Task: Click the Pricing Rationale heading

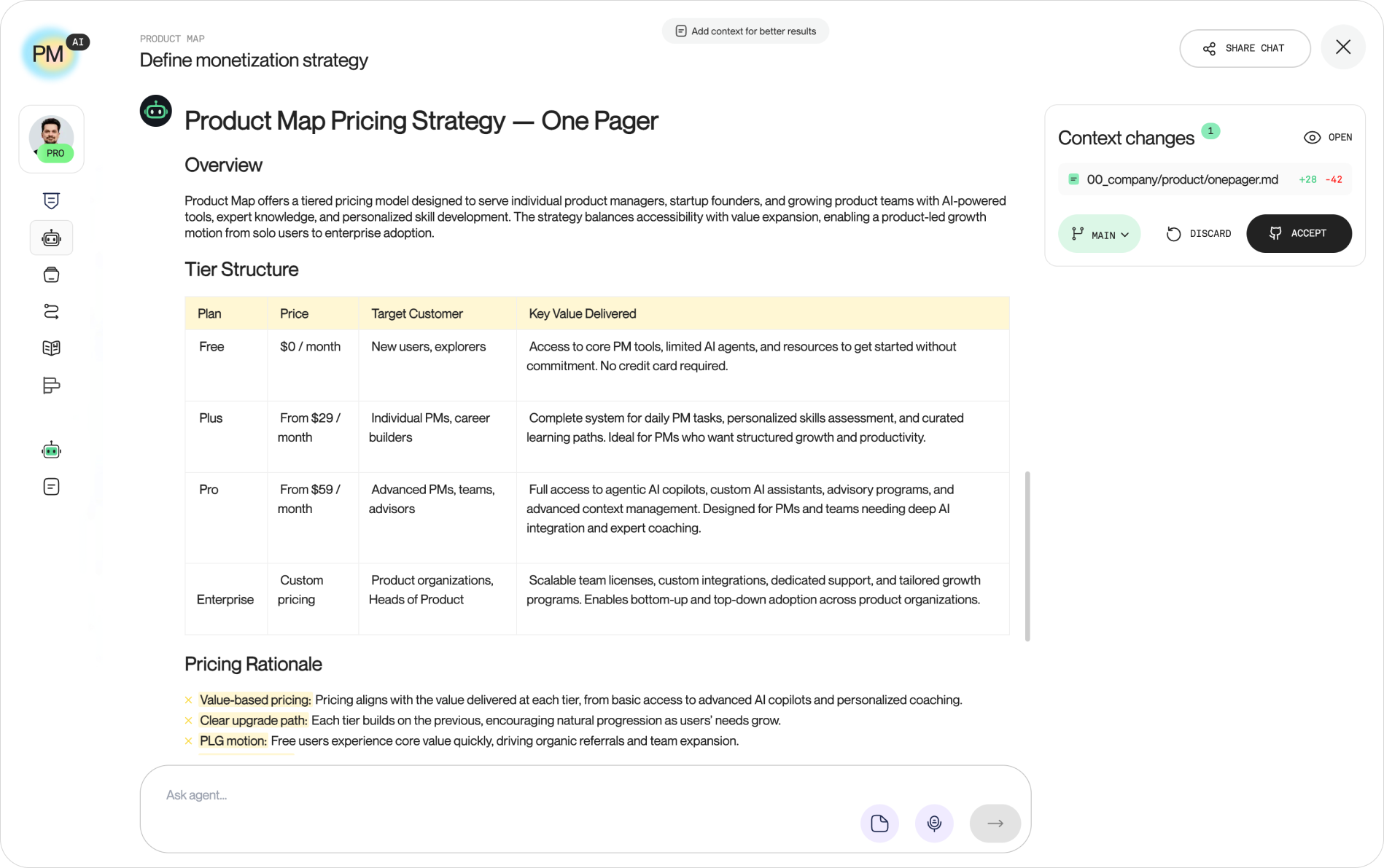Action: 253,664
